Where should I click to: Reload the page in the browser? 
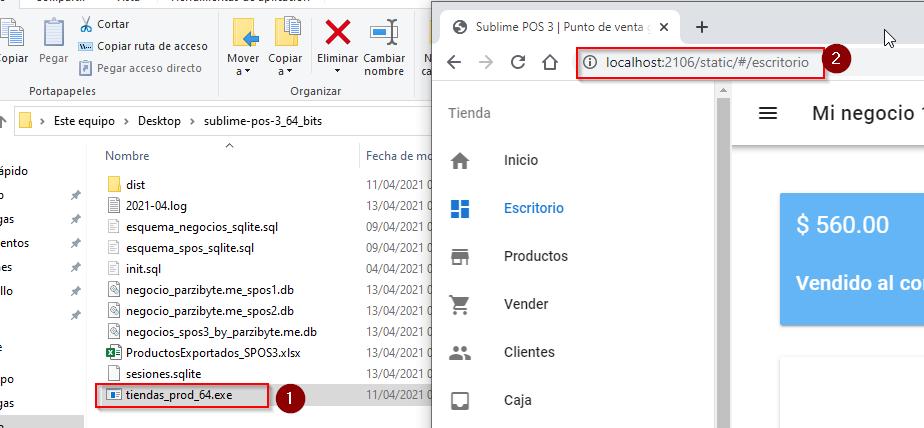pyautogui.click(x=518, y=62)
